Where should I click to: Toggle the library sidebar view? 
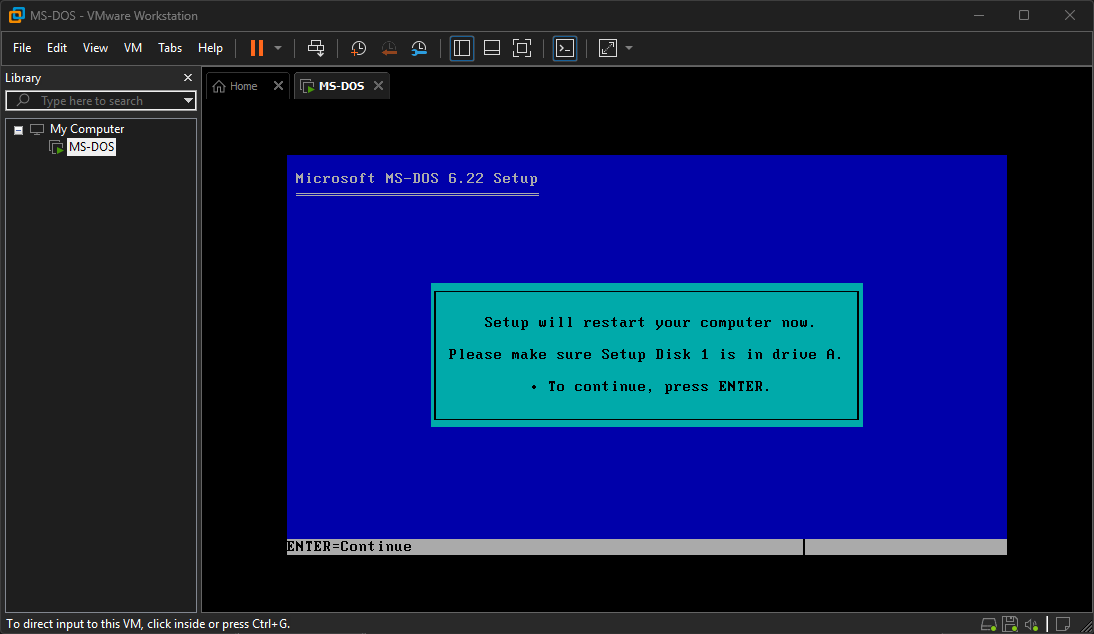pos(461,48)
